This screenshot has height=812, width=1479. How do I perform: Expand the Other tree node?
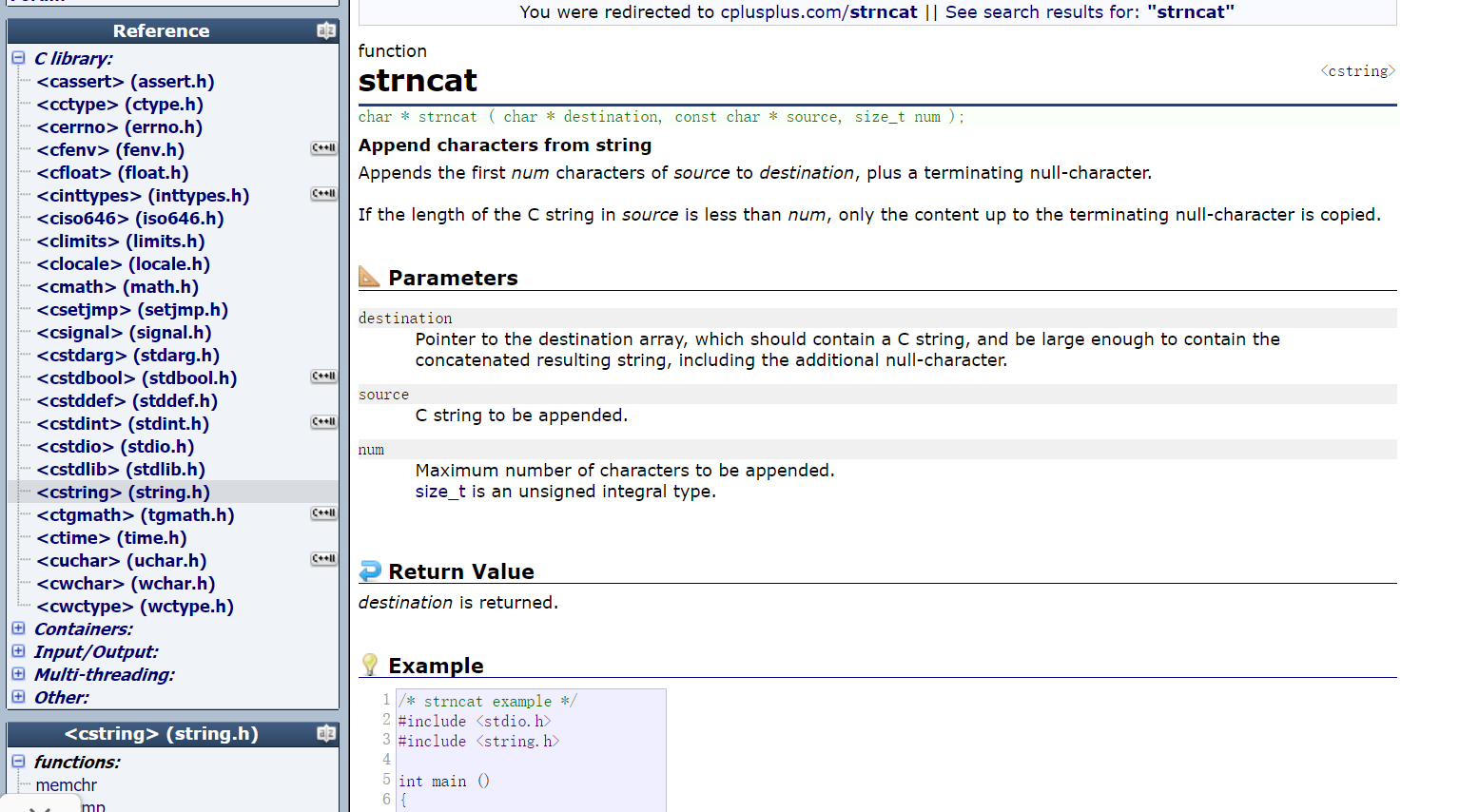coord(18,697)
